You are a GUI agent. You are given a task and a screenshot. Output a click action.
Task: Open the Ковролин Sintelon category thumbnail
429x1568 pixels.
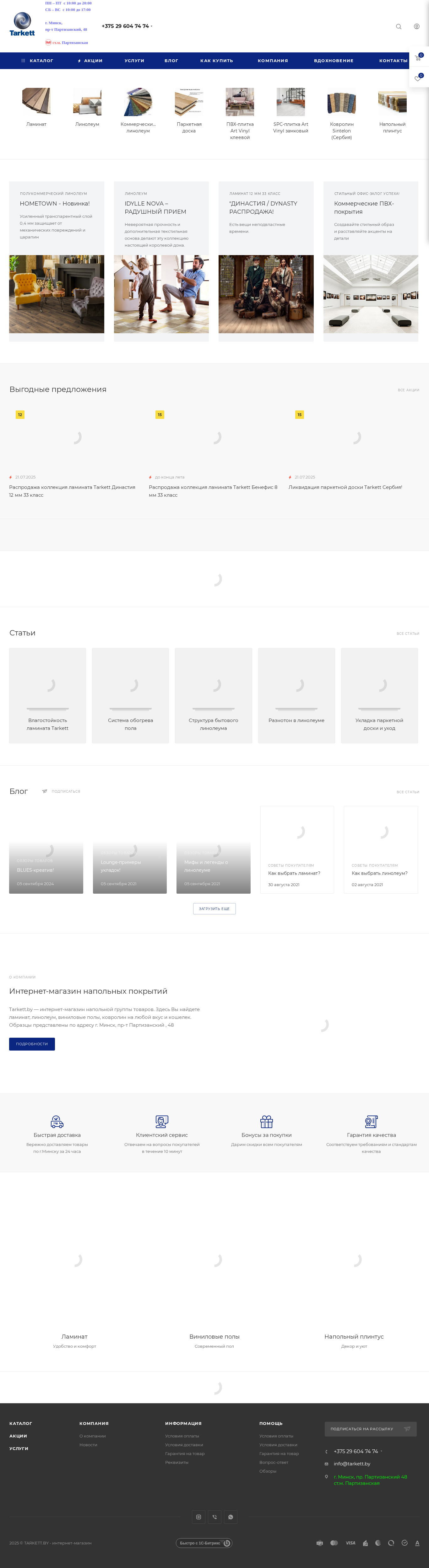click(x=341, y=102)
